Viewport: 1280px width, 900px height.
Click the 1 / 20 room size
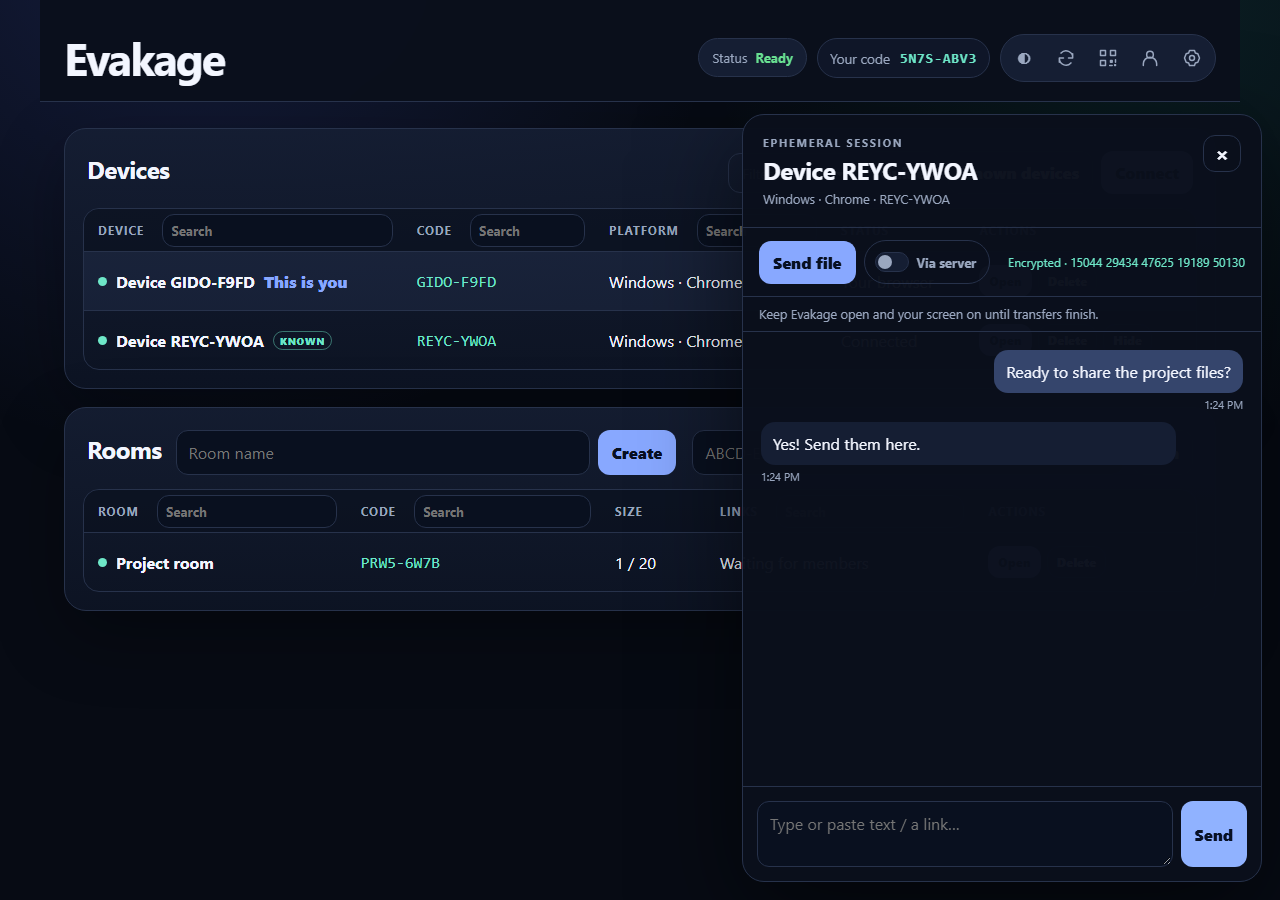tap(636, 563)
